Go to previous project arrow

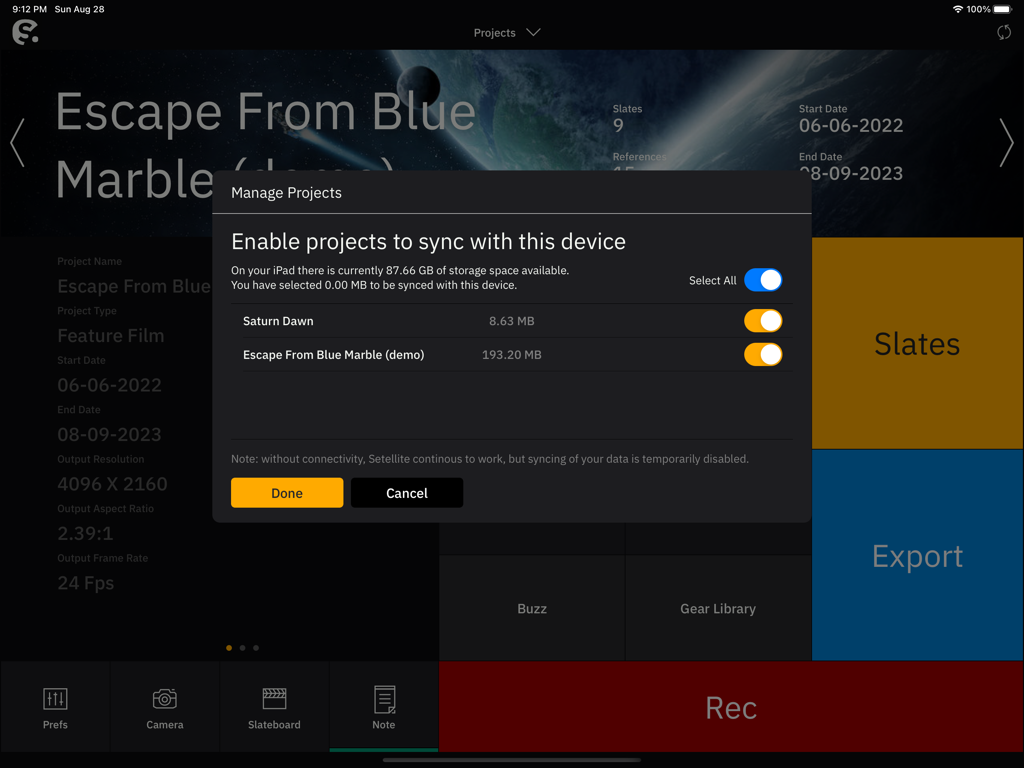click(x=17, y=143)
